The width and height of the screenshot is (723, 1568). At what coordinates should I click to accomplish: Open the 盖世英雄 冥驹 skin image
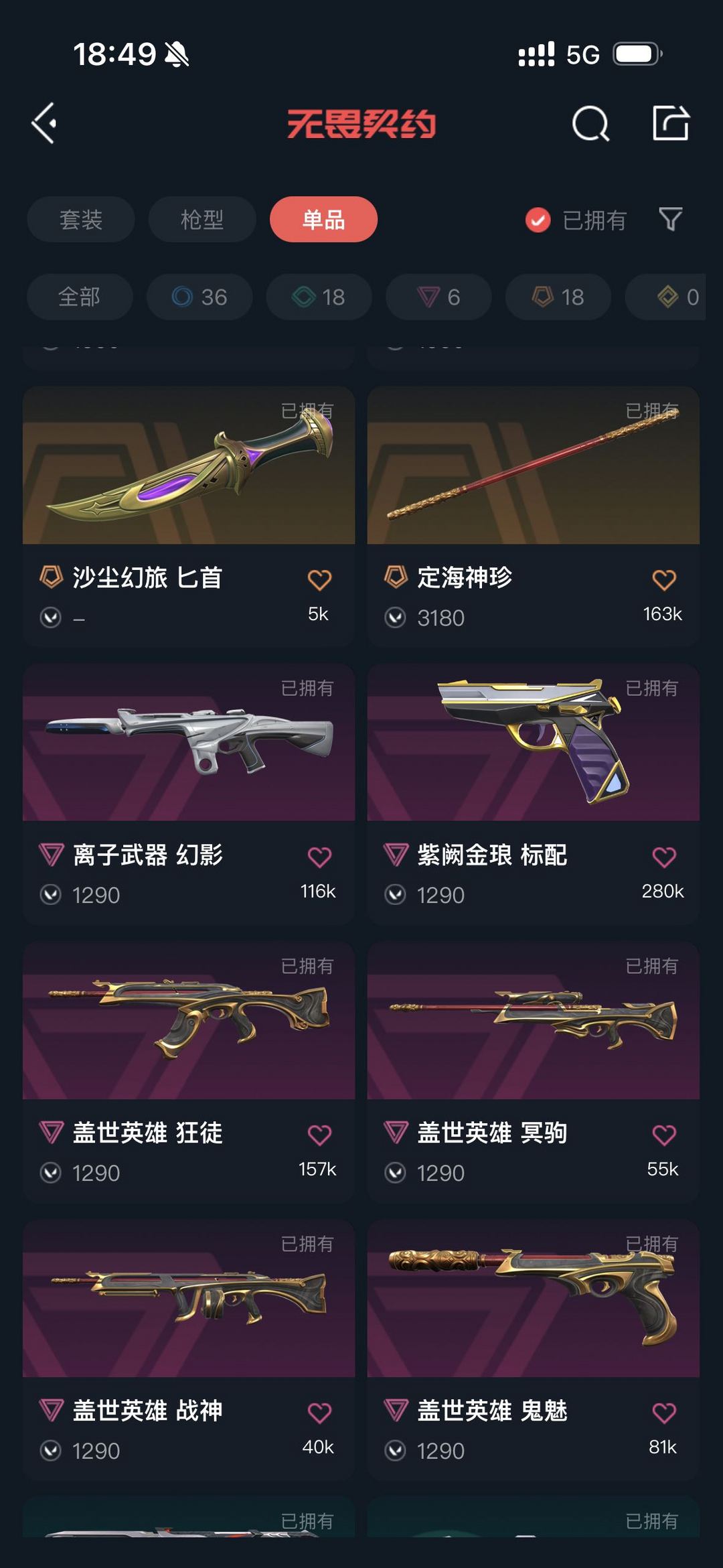click(534, 1021)
